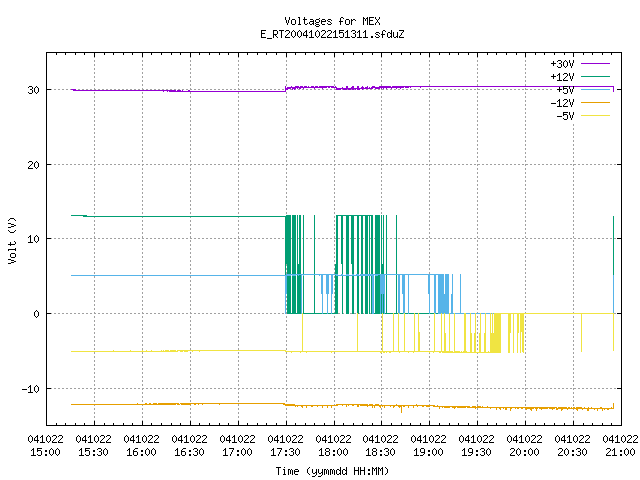Click the x-axis tick label '041022 16:30'

pyautogui.click(x=190, y=446)
